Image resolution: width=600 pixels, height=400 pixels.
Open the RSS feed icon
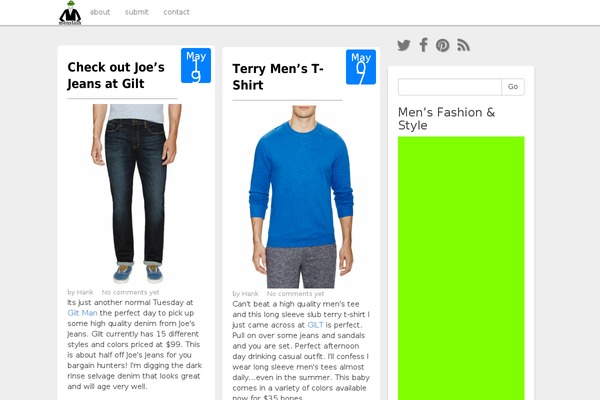point(463,45)
